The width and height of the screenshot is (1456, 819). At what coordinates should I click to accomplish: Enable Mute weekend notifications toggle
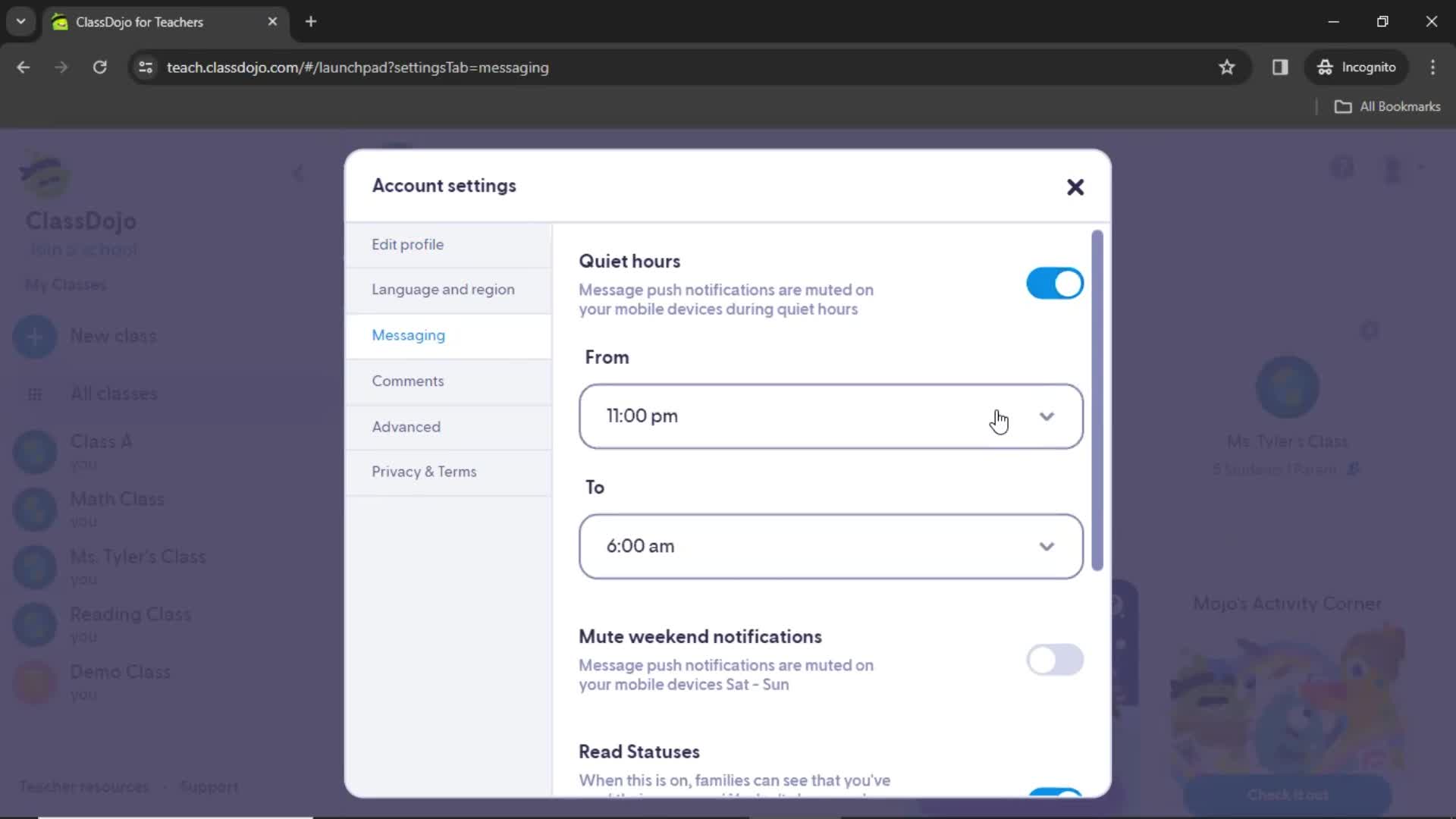click(1054, 660)
